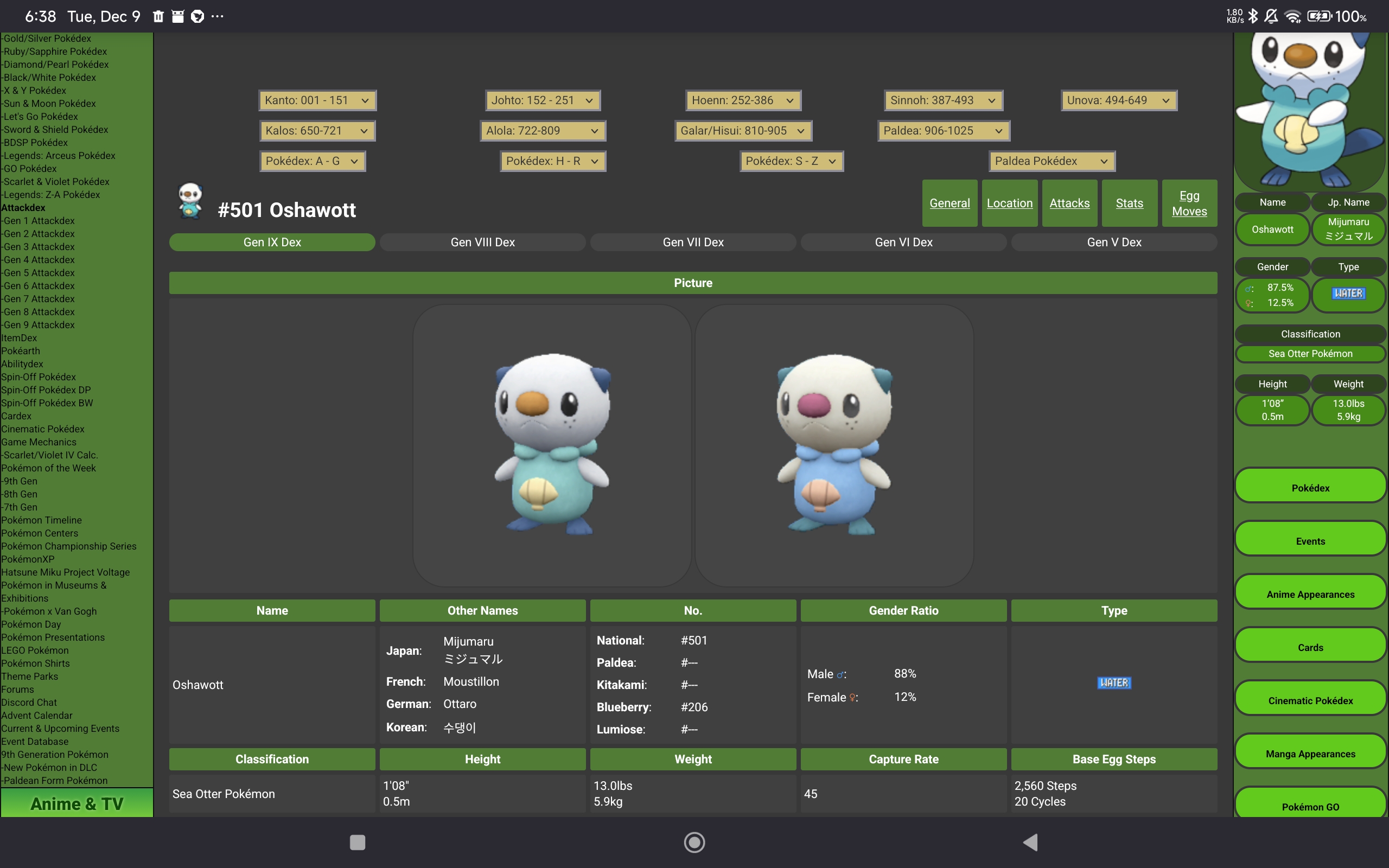Image resolution: width=1389 pixels, height=868 pixels.
Task: Click the Water type badge in right sidebar
Action: click(x=1348, y=293)
